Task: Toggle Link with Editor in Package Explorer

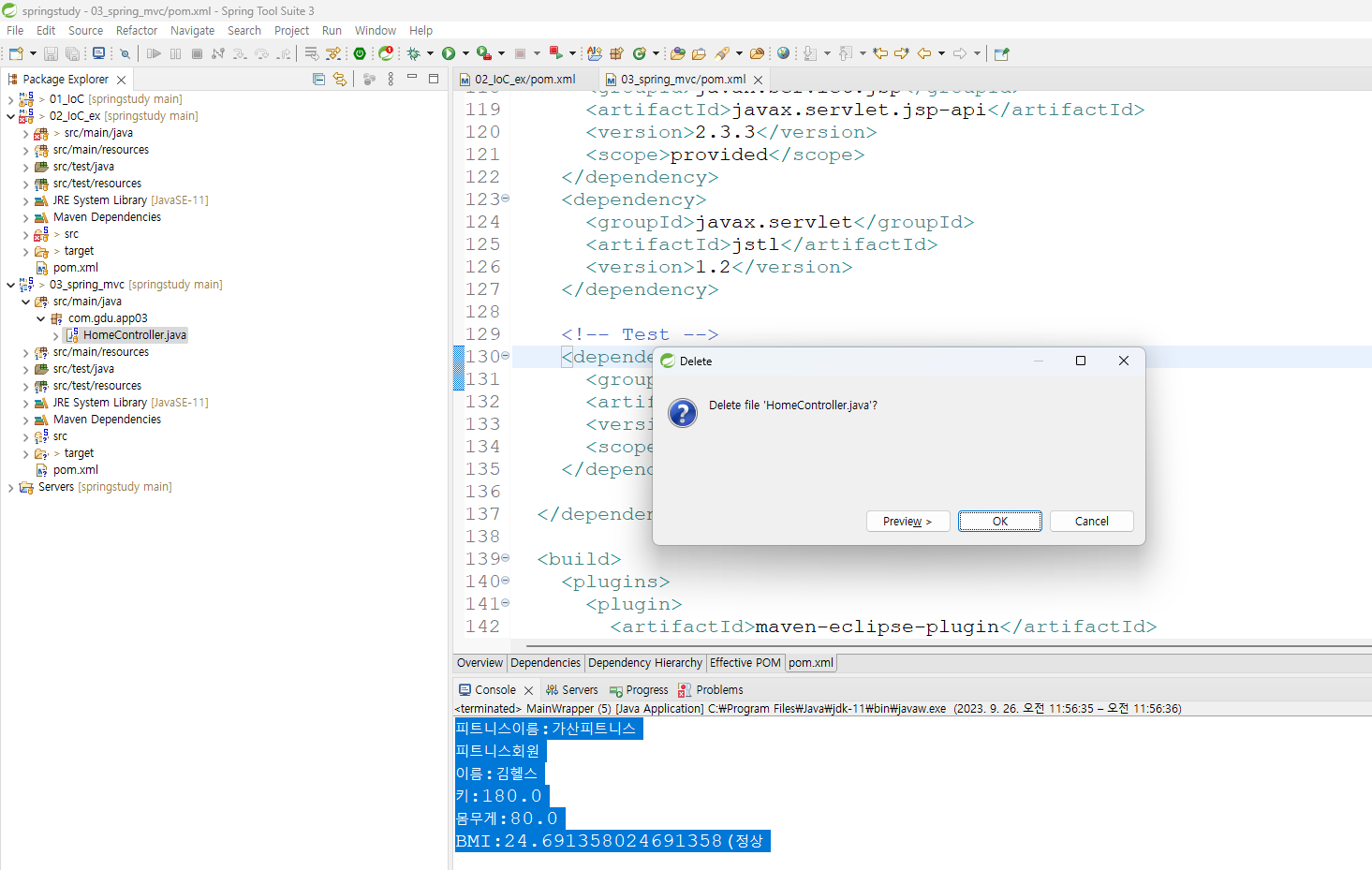Action: (340, 80)
